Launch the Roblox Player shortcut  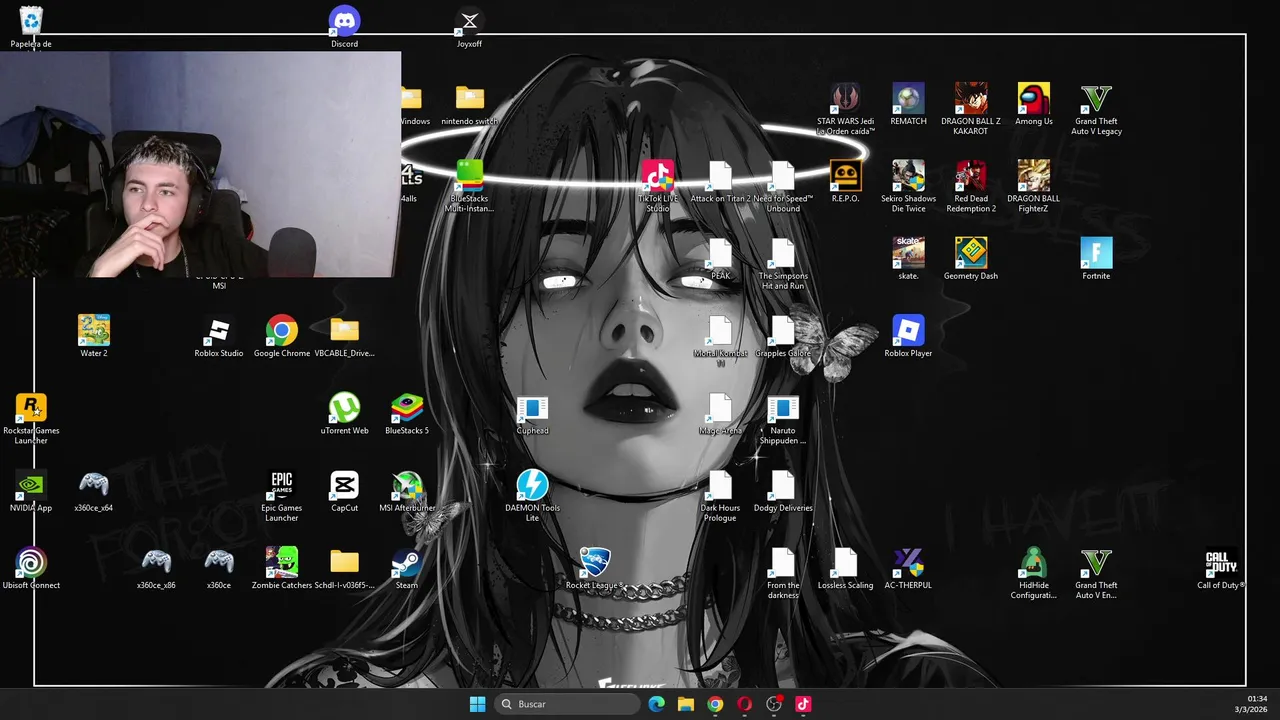coord(908,338)
